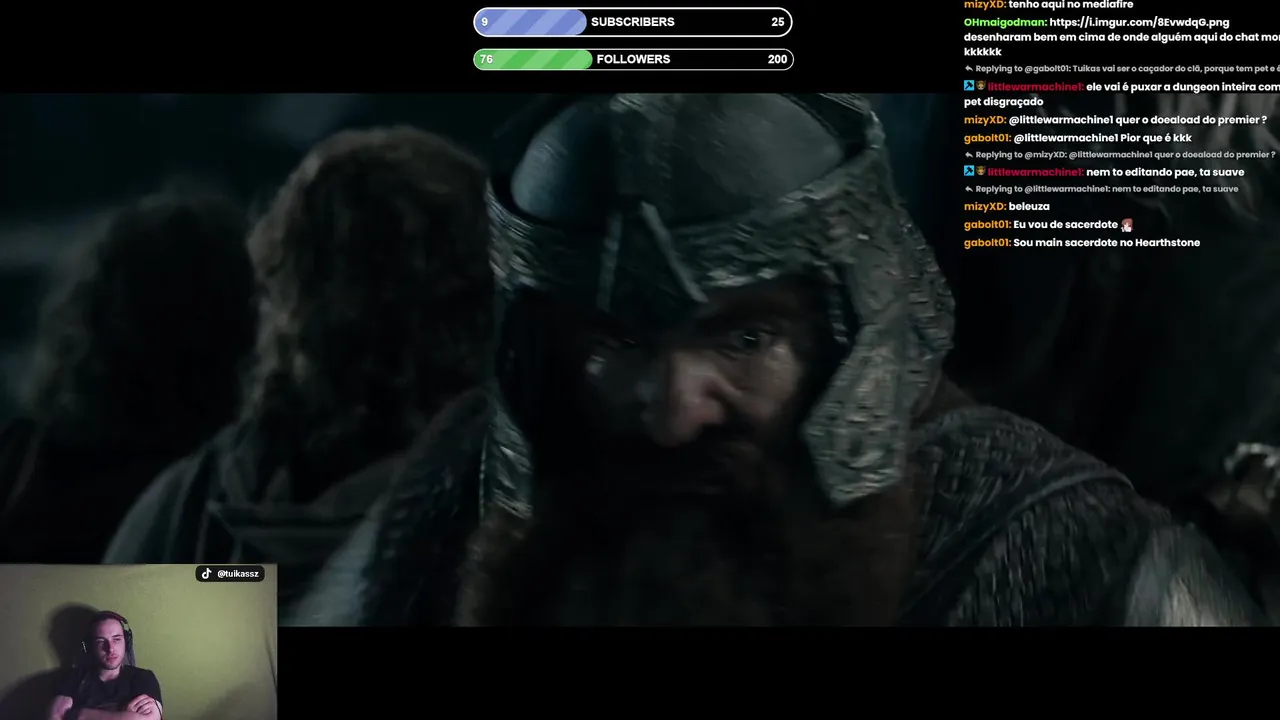The height and width of the screenshot is (720, 1280).
Task: Click message 'quer o doeaload do premier ?' by mizyXD
Action: click(x=1138, y=120)
